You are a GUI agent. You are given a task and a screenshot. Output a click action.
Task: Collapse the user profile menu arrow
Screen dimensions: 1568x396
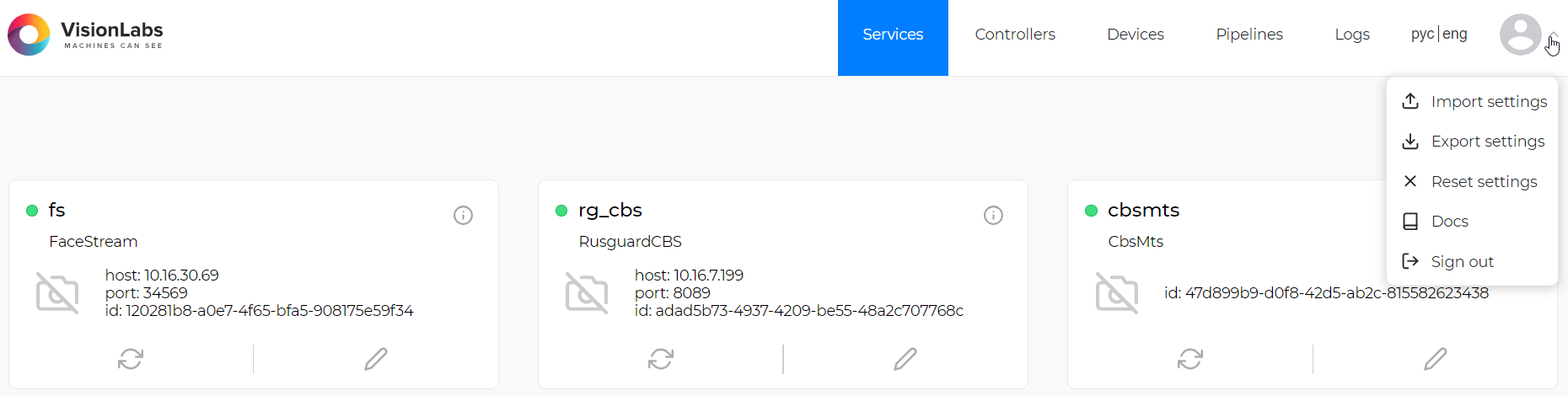[x=1553, y=35]
